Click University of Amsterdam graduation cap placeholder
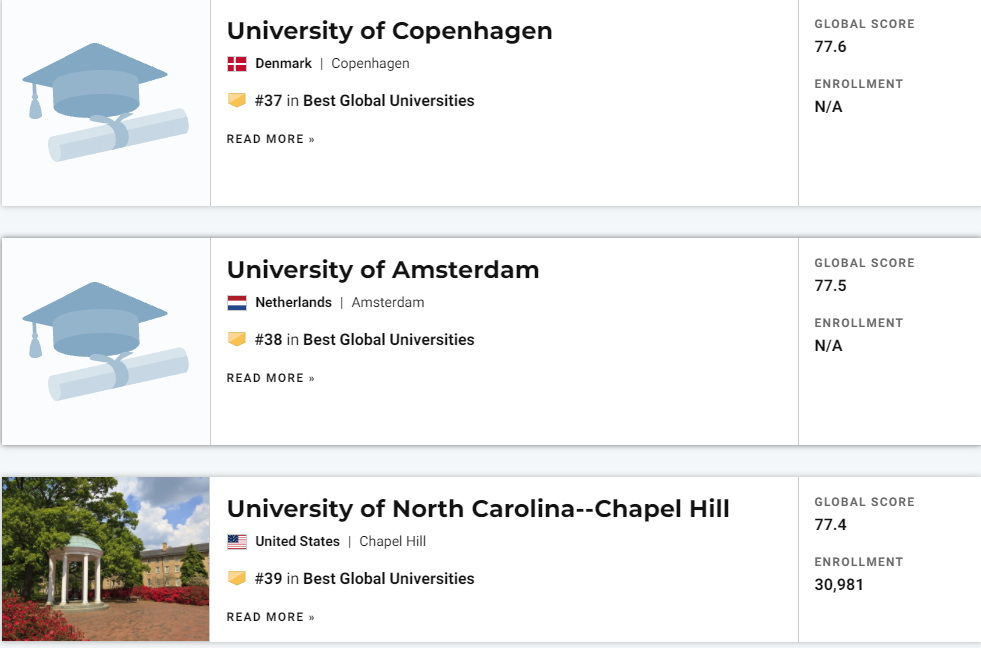 105,340
